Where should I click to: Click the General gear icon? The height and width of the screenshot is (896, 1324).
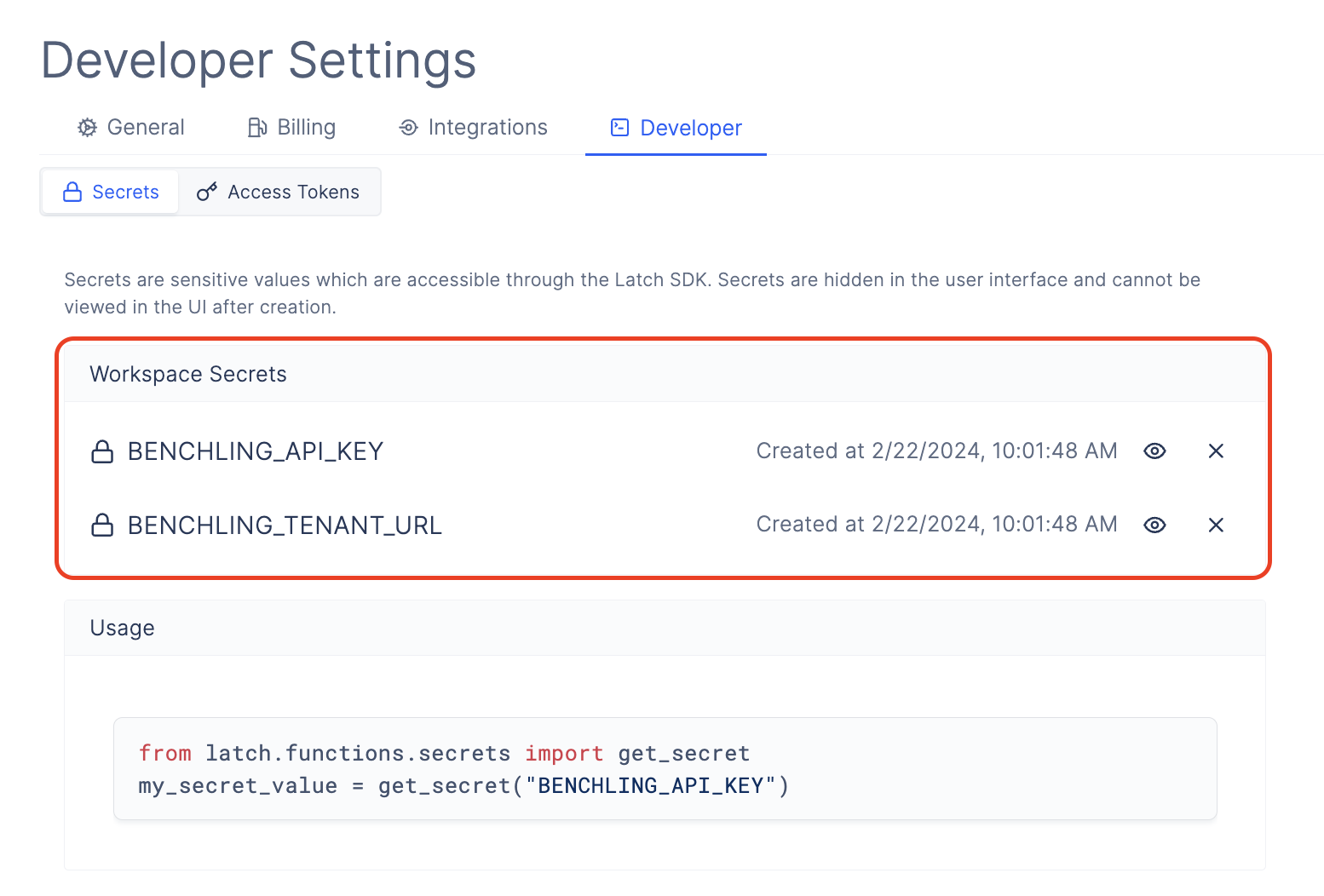[x=87, y=128]
